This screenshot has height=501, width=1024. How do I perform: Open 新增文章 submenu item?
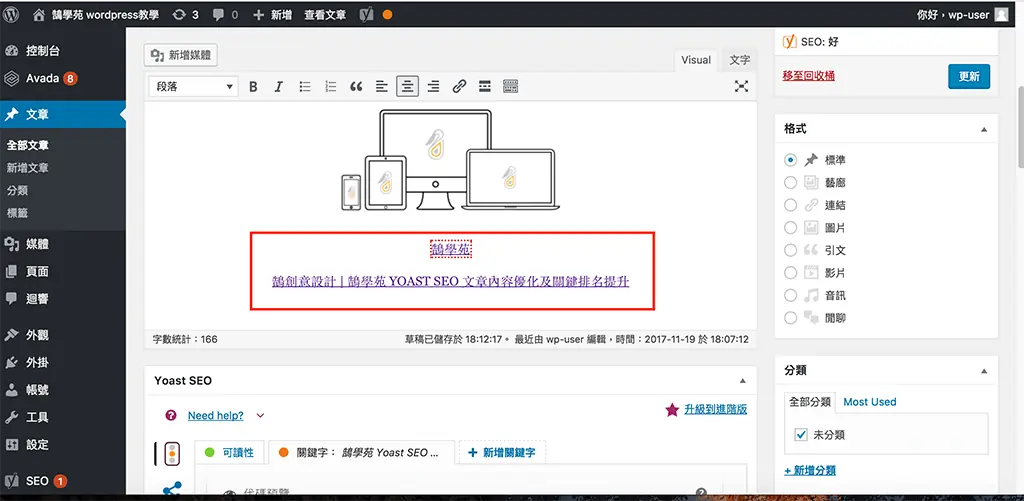click(x=27, y=168)
